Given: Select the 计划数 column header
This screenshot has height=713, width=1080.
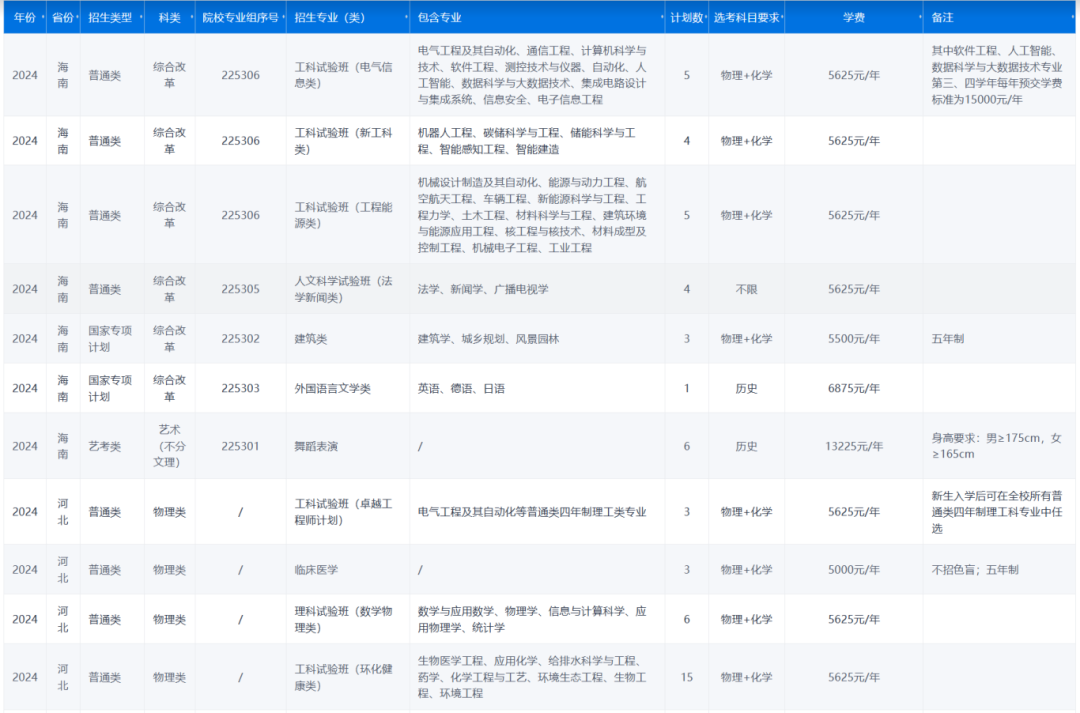Looking at the screenshot, I should [688, 17].
